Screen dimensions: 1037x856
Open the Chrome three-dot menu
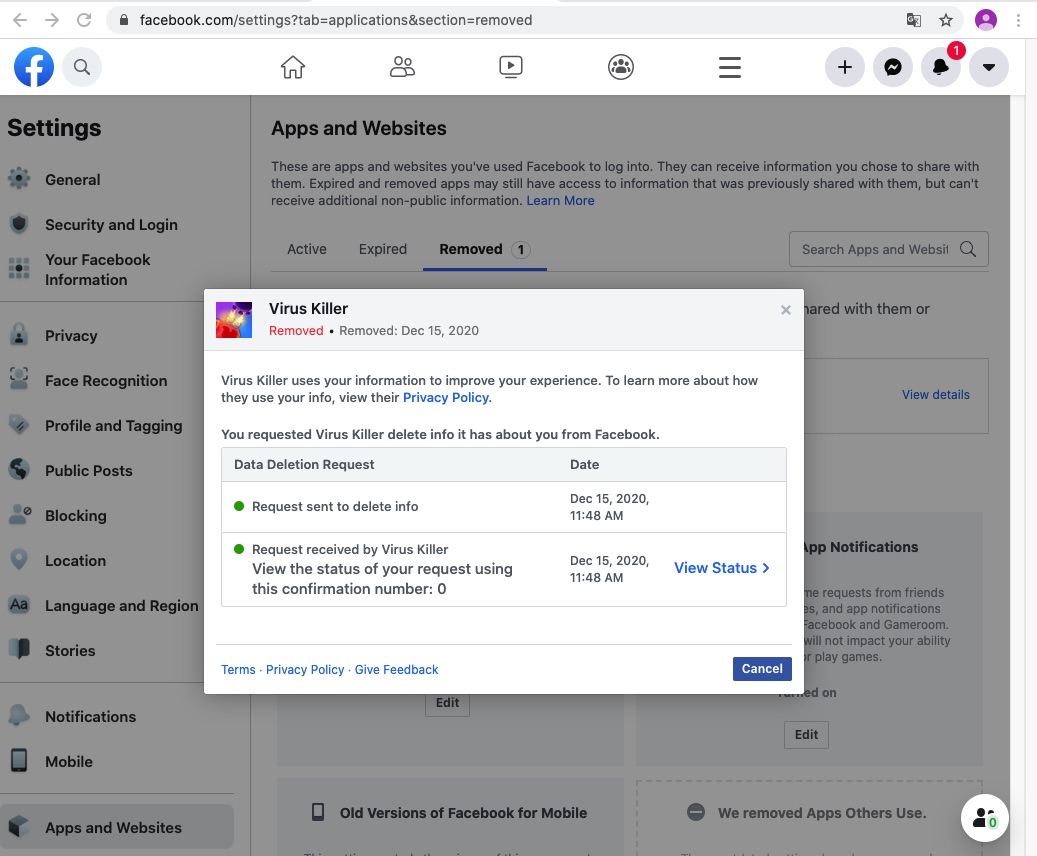coord(1018,20)
